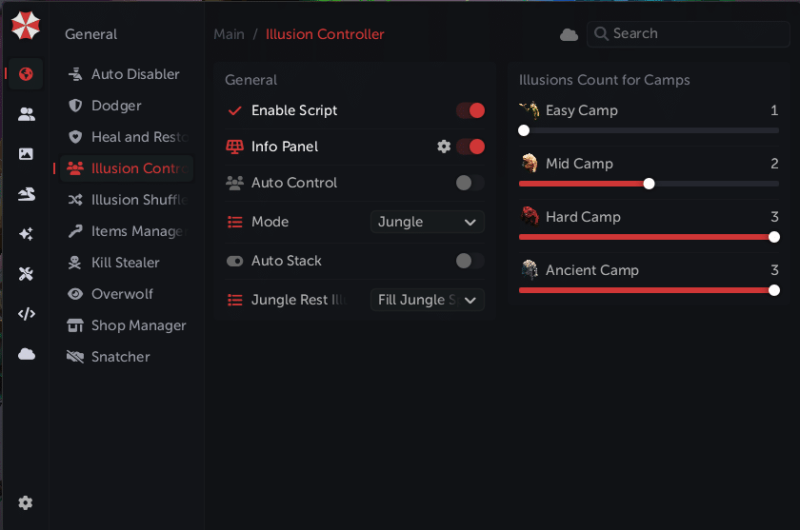
Task: Turn on the Auto Control toggle
Action: (x=470, y=183)
